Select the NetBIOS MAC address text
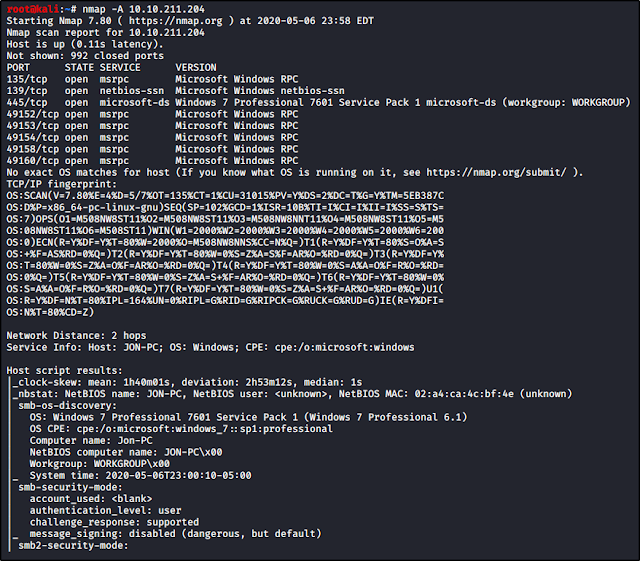Viewport: 640px width, 561px height. pyautogui.click(x=464, y=394)
